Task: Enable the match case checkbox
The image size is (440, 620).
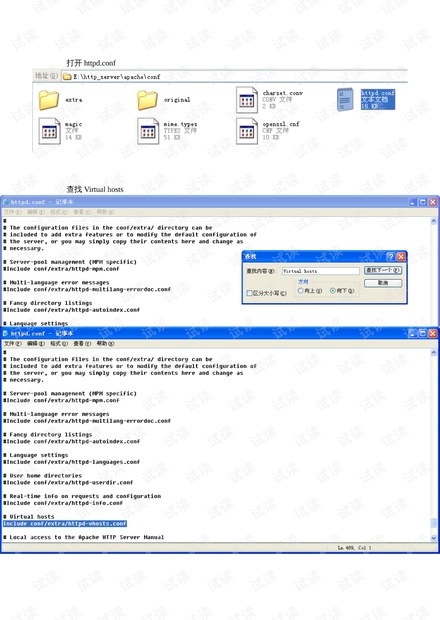Action: (x=250, y=293)
